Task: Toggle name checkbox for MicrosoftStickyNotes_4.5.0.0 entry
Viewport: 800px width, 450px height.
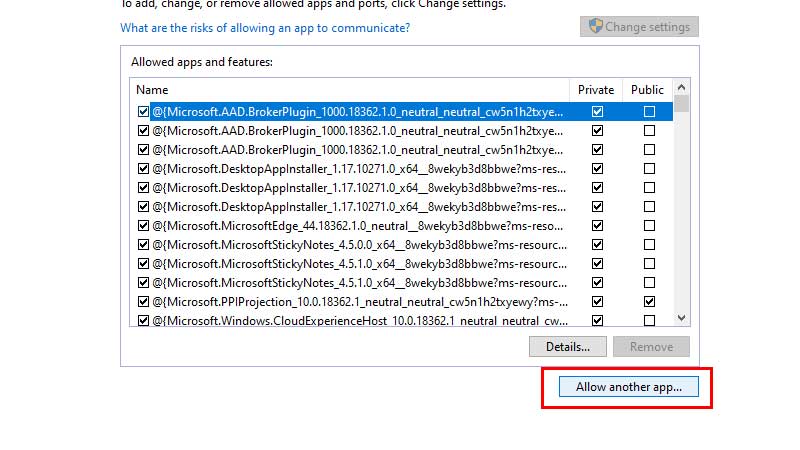Action: 143,244
